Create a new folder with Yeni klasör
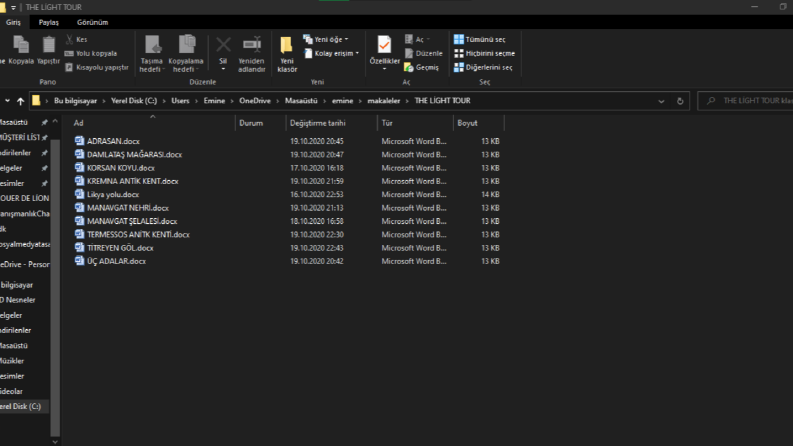Screen dimensions: 793x446 (287, 54)
